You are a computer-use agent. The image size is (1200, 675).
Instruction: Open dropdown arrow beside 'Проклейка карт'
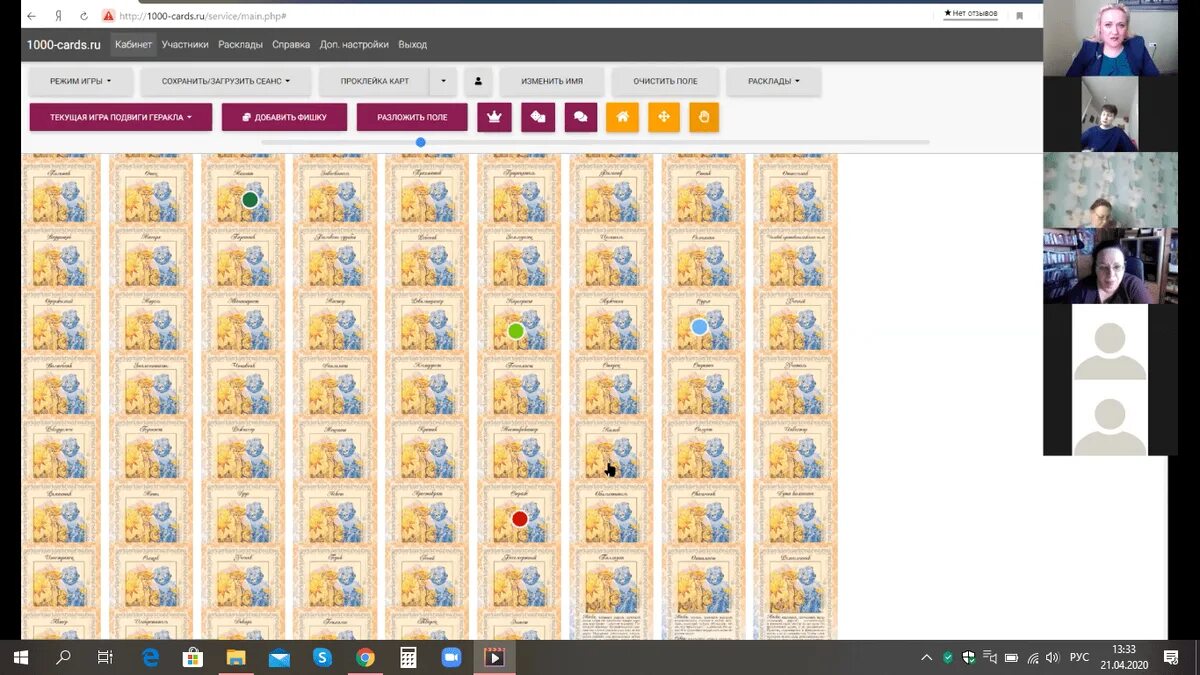[x=443, y=81]
